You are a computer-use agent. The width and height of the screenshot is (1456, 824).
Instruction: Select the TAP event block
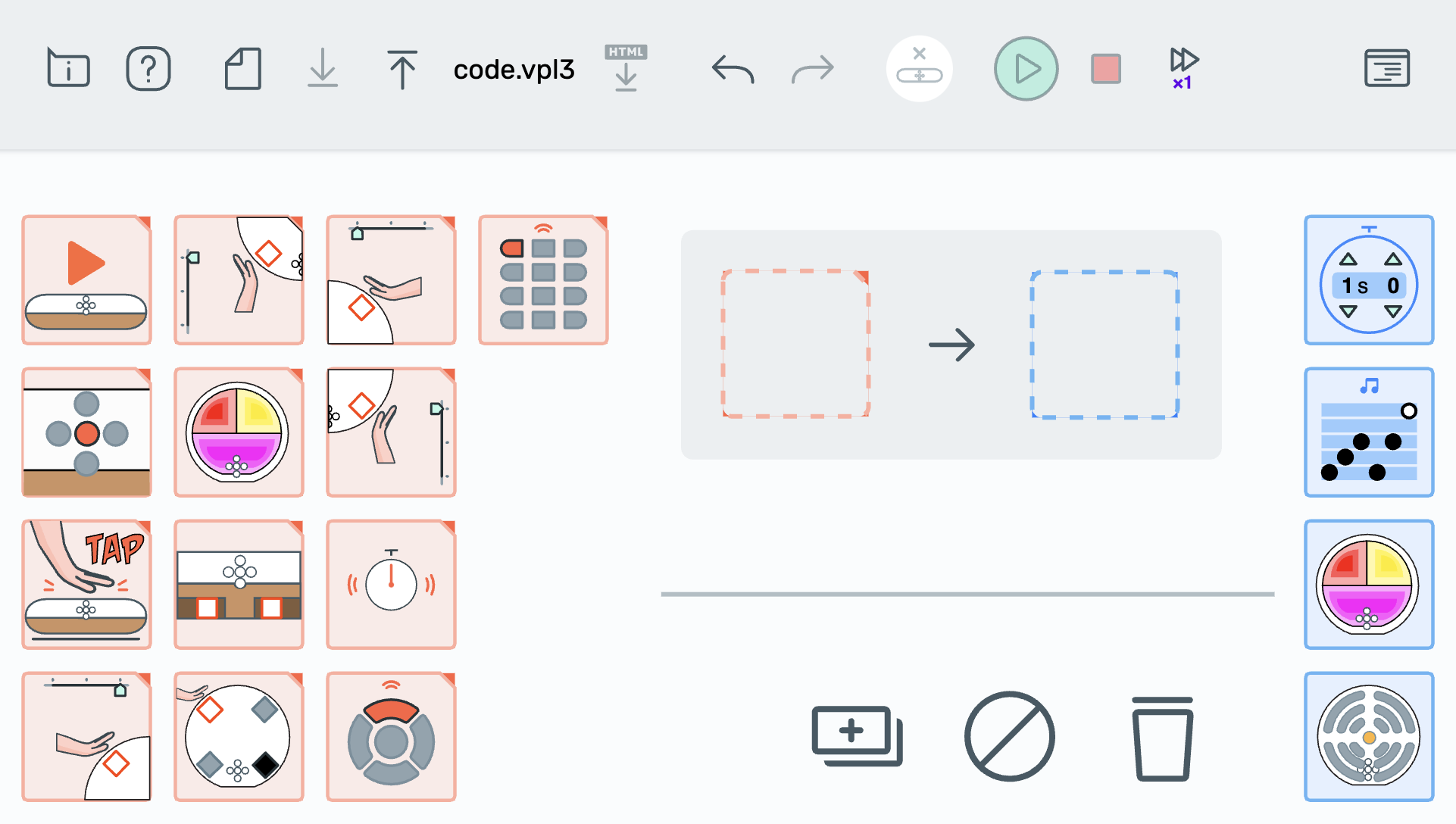click(x=87, y=584)
